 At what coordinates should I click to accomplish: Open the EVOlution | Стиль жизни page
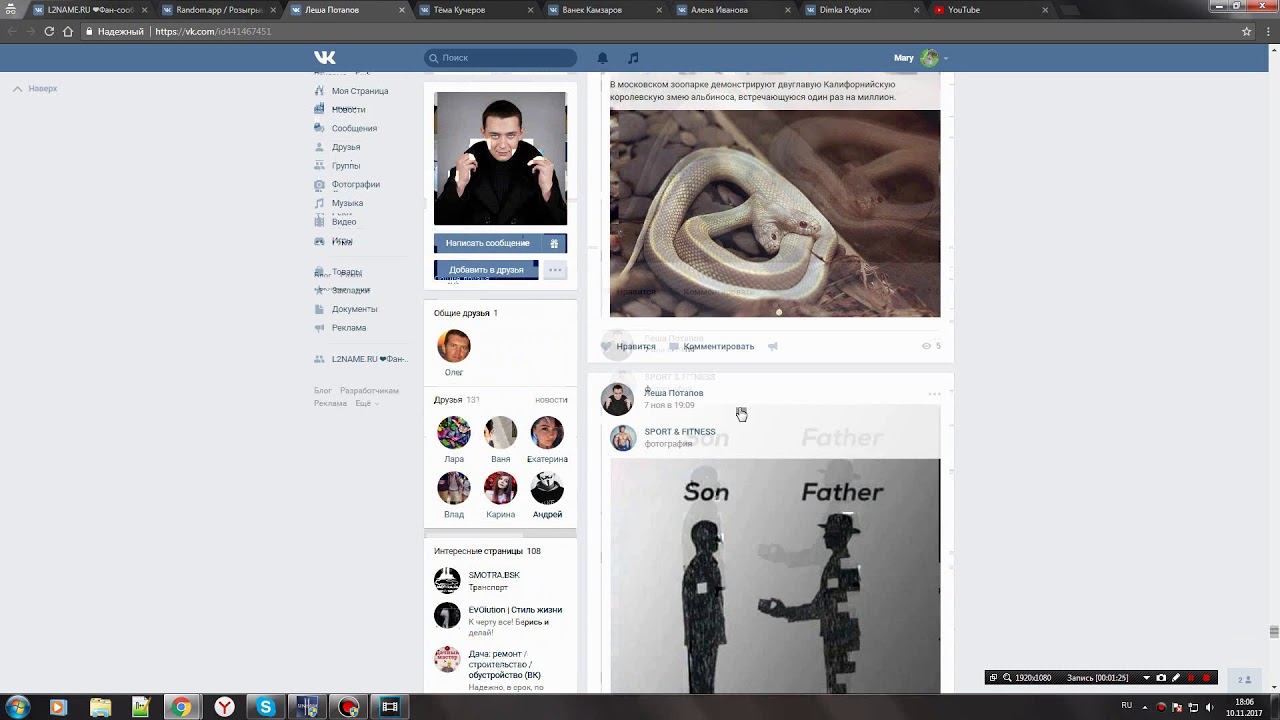(x=515, y=610)
